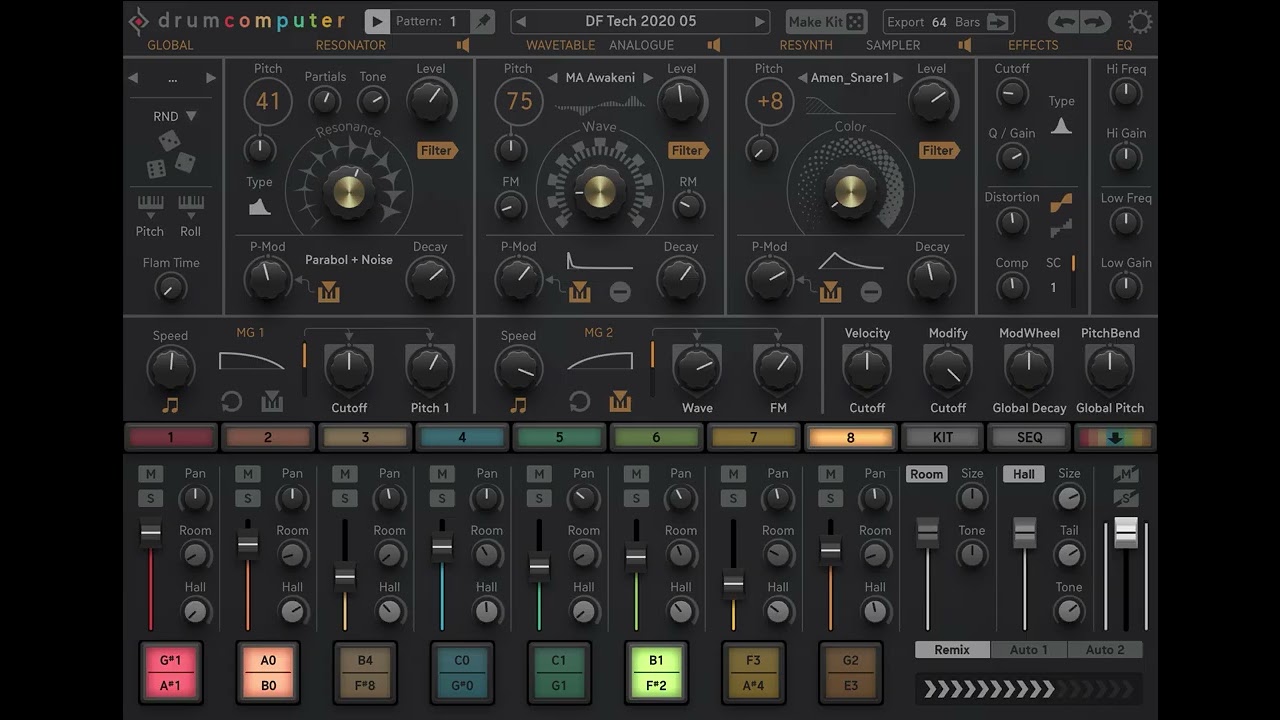Click the Resonator Pitch value 41

268,101
